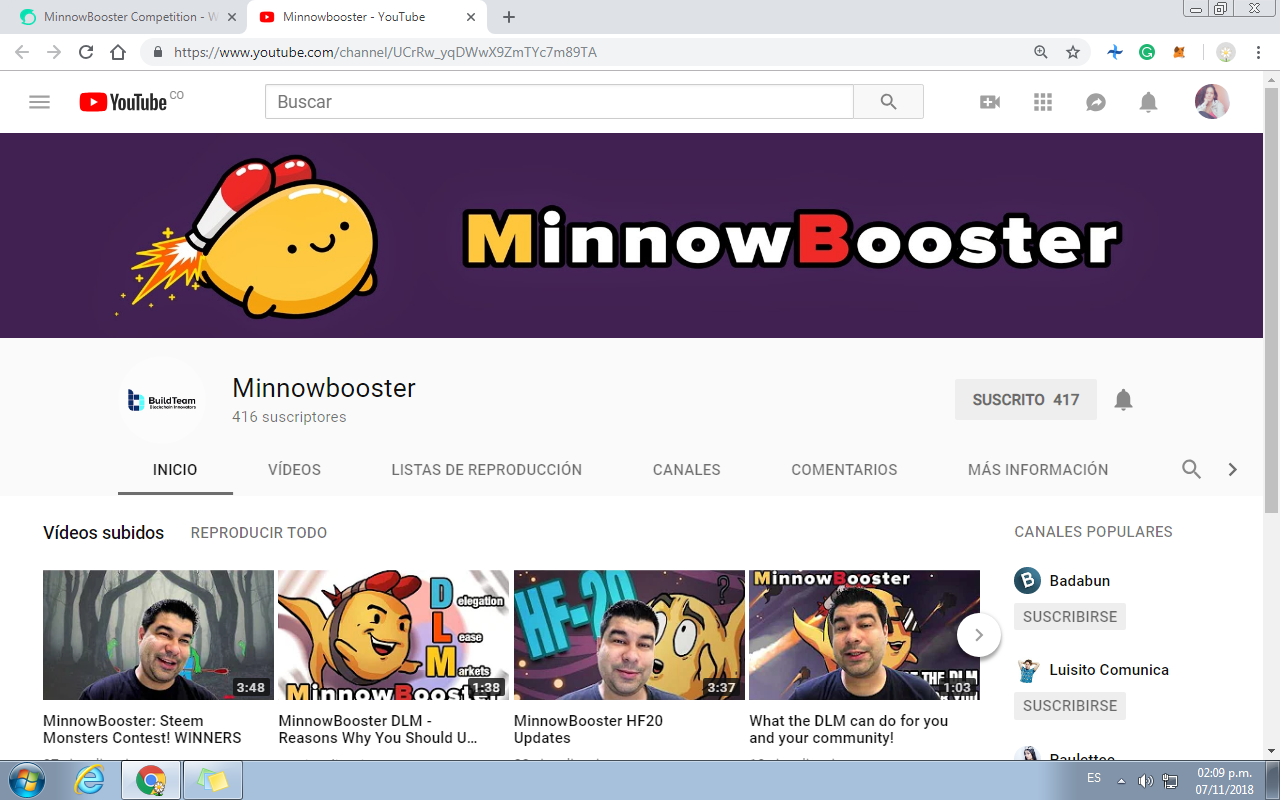
Task: Open the YouTube hamburger guide menu
Action: (39, 102)
